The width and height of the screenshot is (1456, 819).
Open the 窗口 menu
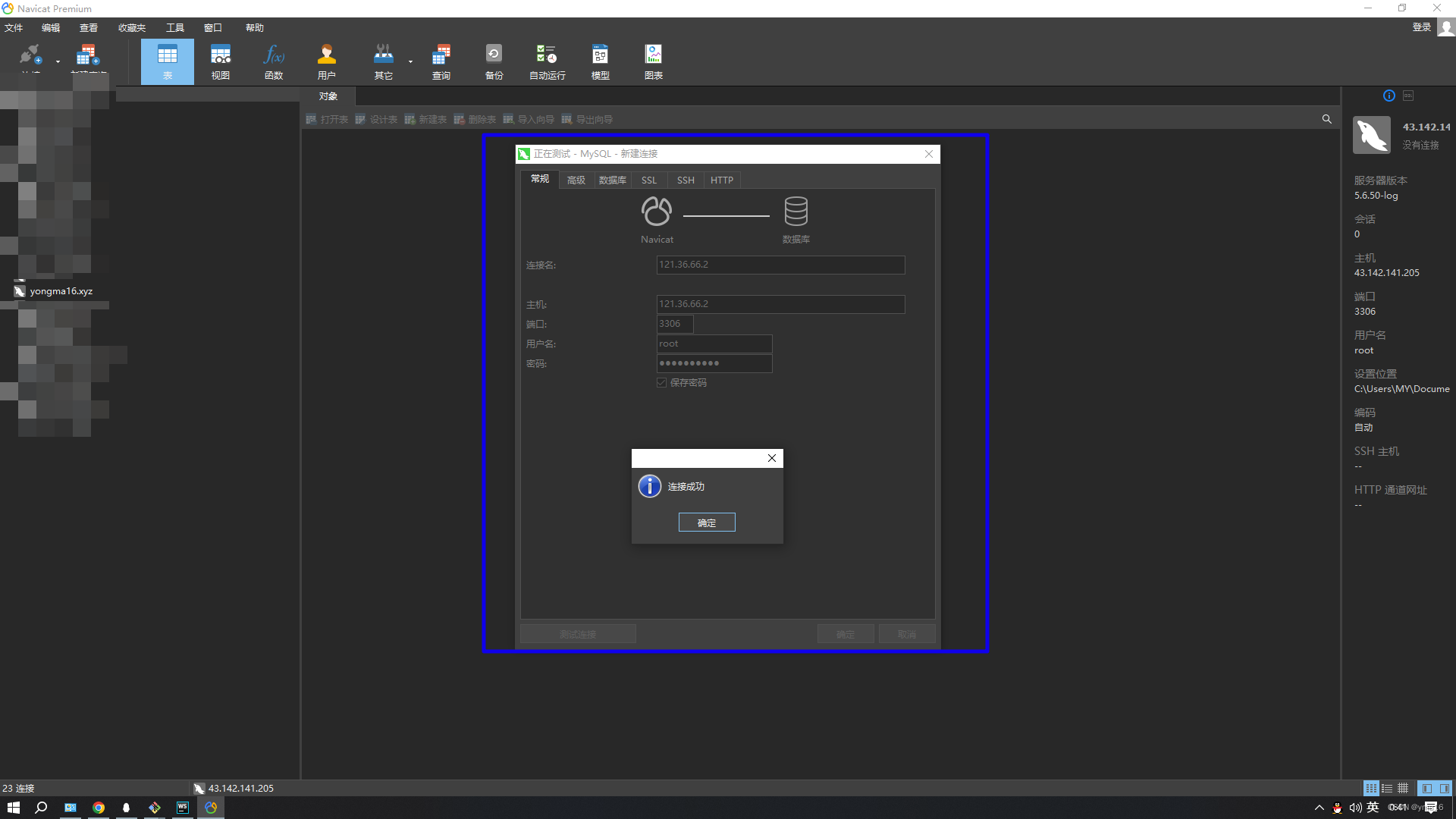(x=213, y=28)
